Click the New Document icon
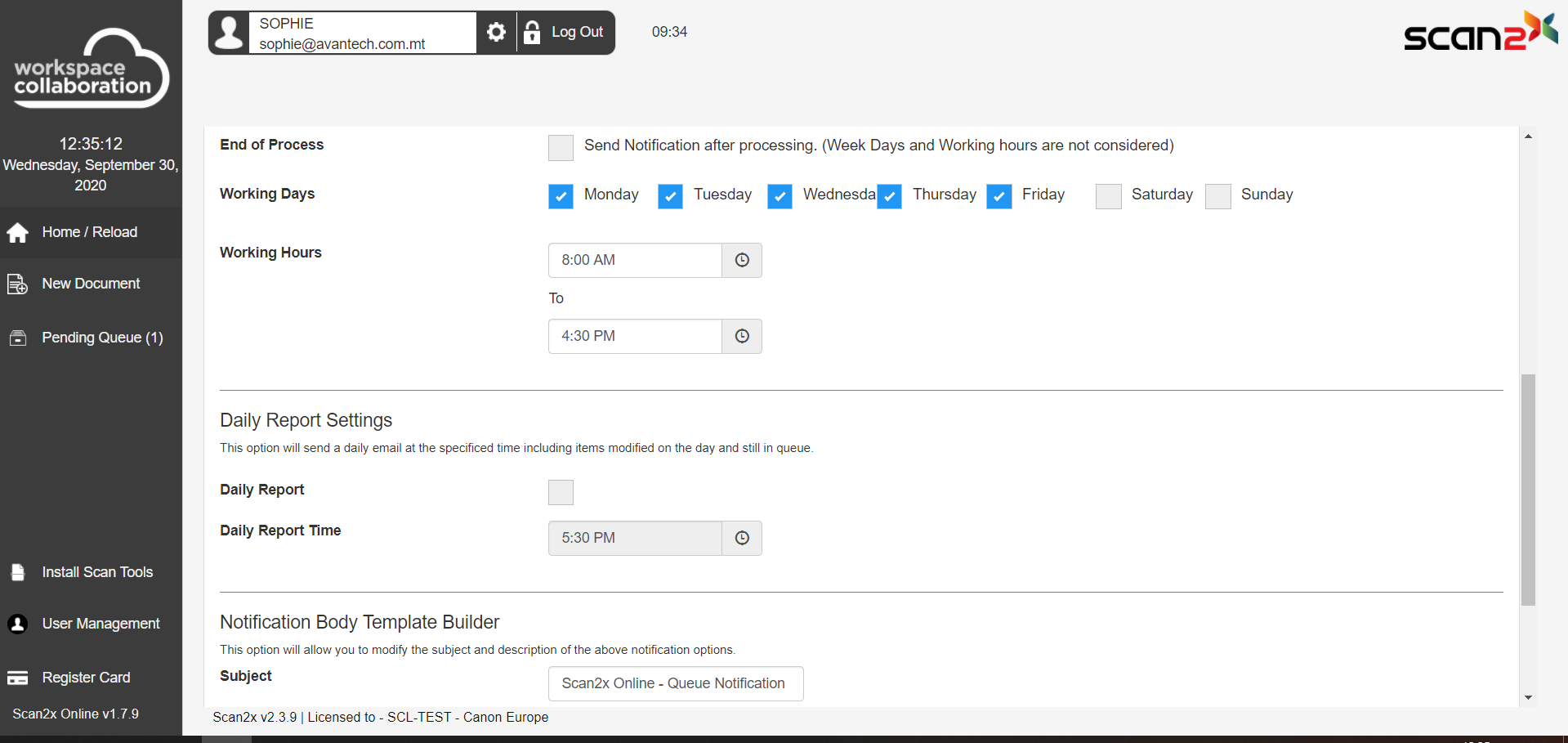The width and height of the screenshot is (1568, 743). pos(17,284)
